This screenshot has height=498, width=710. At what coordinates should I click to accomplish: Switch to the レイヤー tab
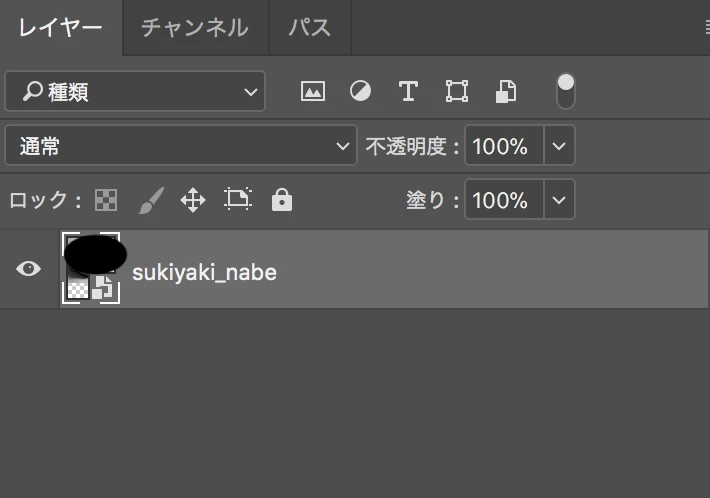[60, 28]
